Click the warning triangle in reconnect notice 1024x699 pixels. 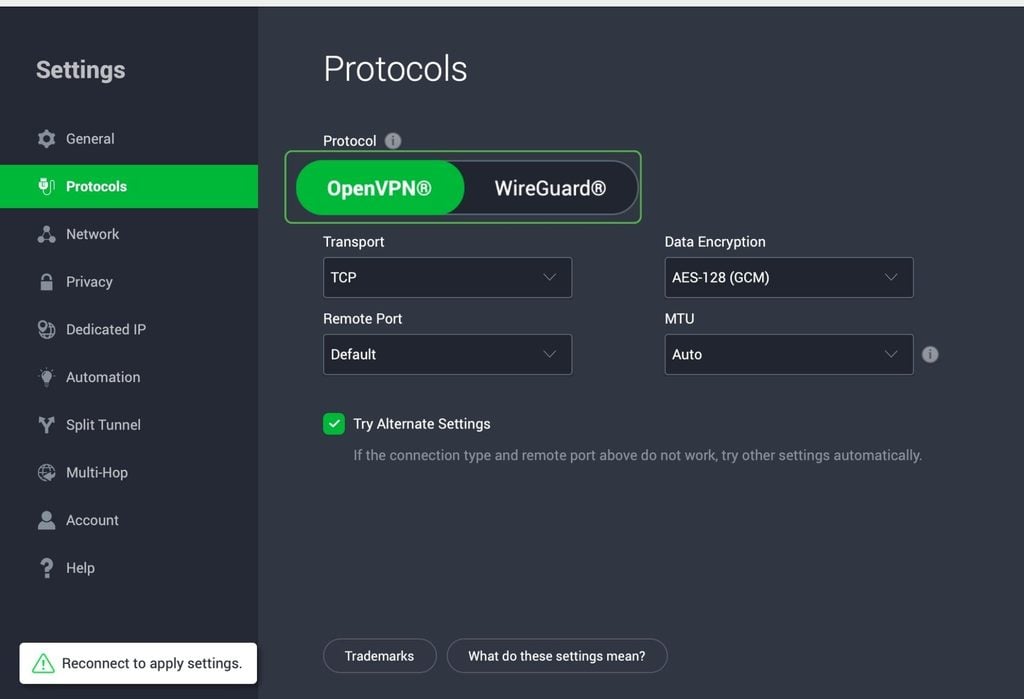click(43, 663)
